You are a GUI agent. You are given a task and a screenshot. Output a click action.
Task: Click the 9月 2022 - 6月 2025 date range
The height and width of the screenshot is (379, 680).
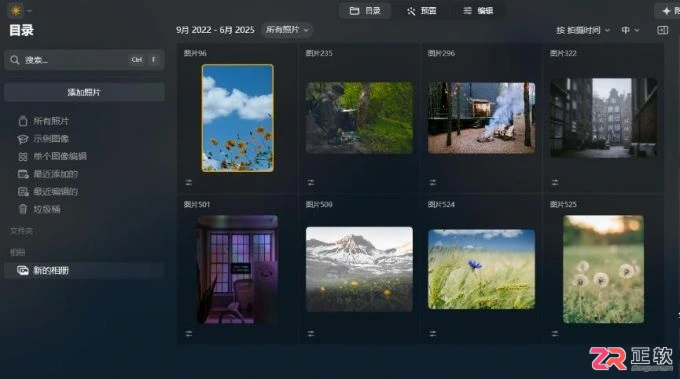tap(215, 30)
